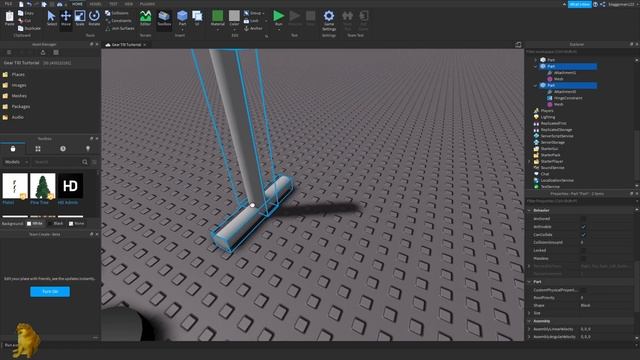The height and width of the screenshot is (360, 640).
Task: Click the Color swatch button
Action: point(234,16)
